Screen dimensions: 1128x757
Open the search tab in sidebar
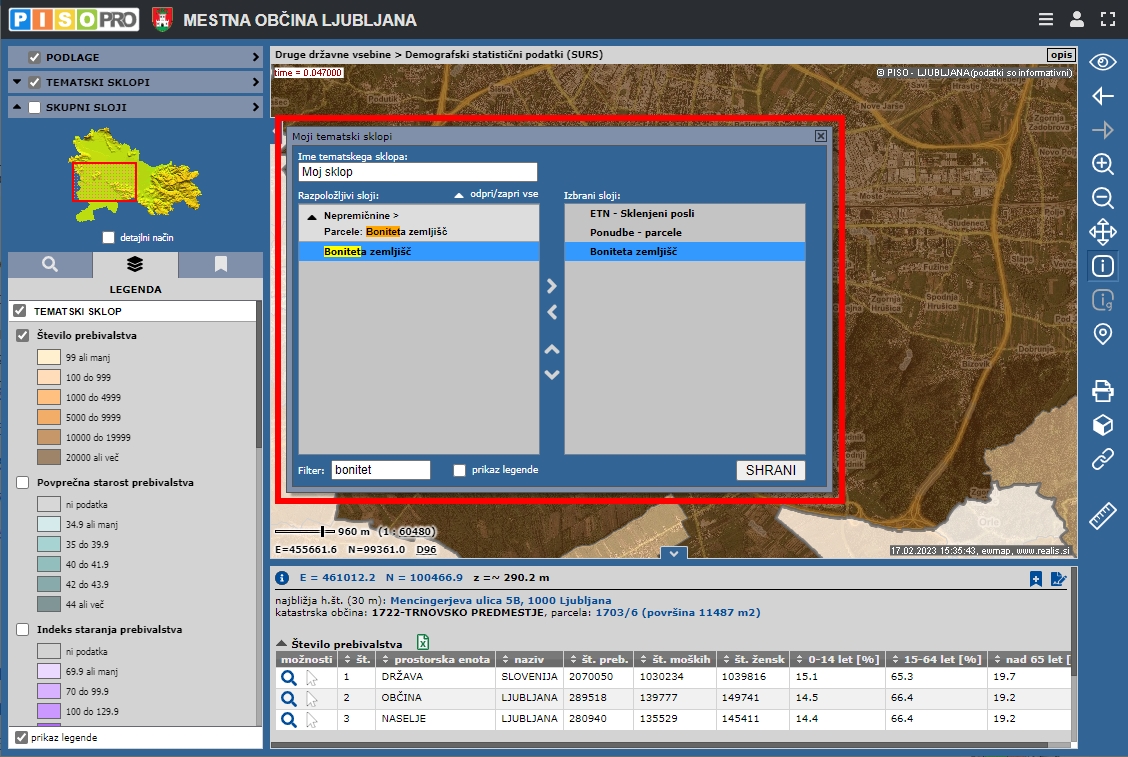[x=50, y=264]
